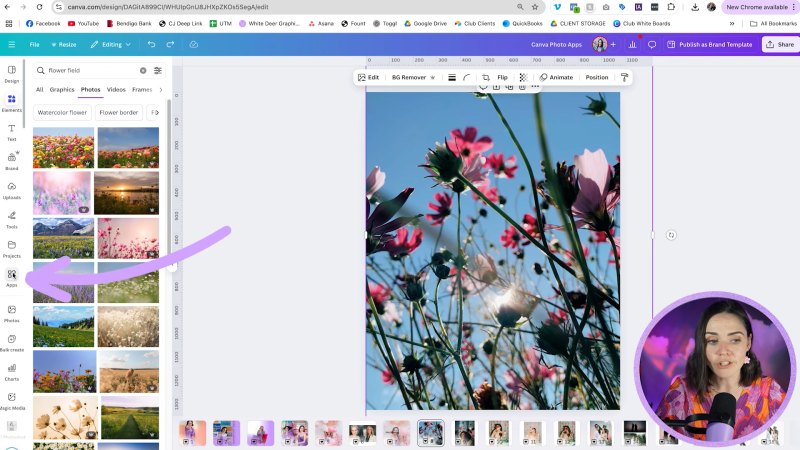Open the Charts panel in sidebar
The image size is (800, 450).
(12, 372)
